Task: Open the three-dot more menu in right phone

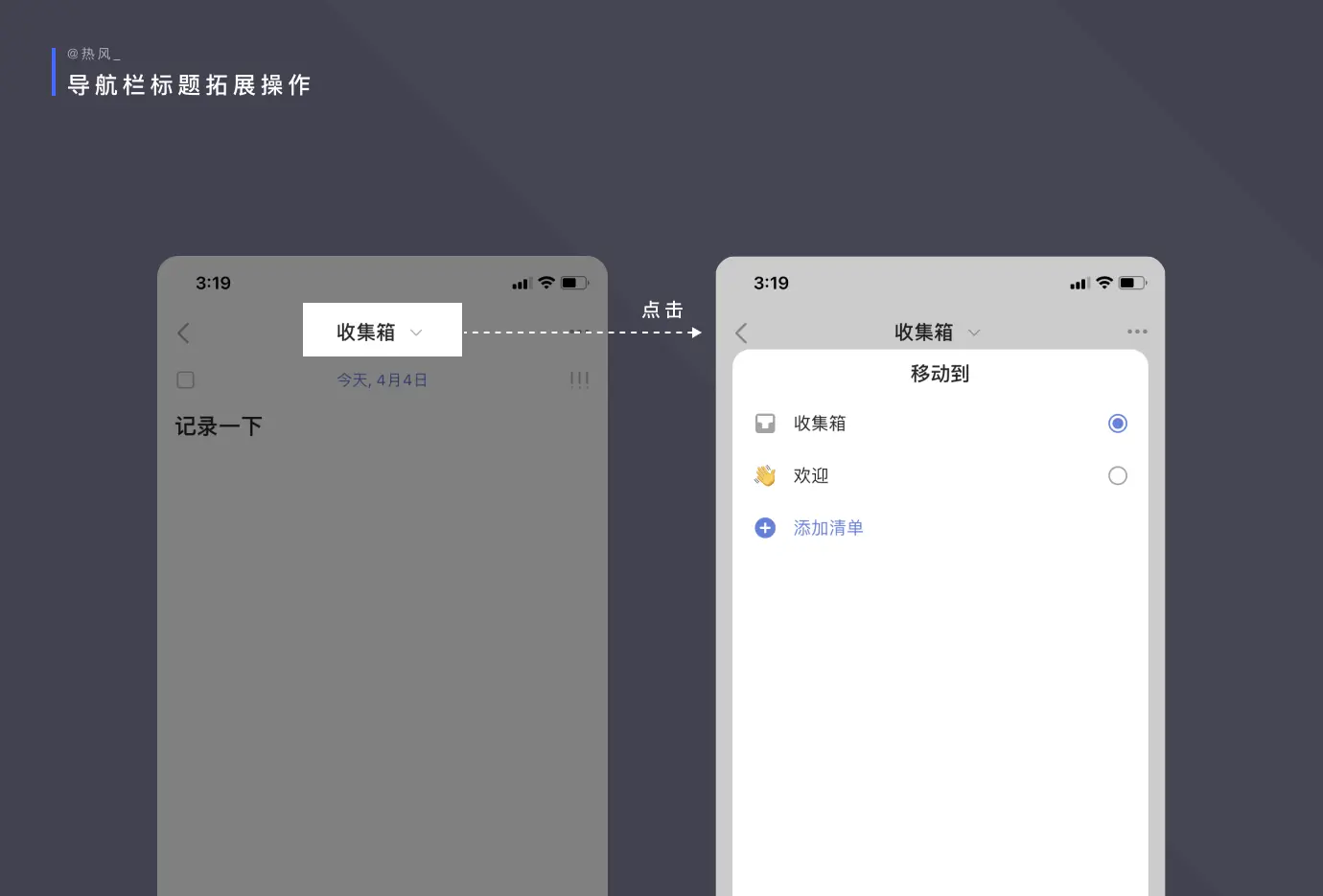Action: 1137,332
